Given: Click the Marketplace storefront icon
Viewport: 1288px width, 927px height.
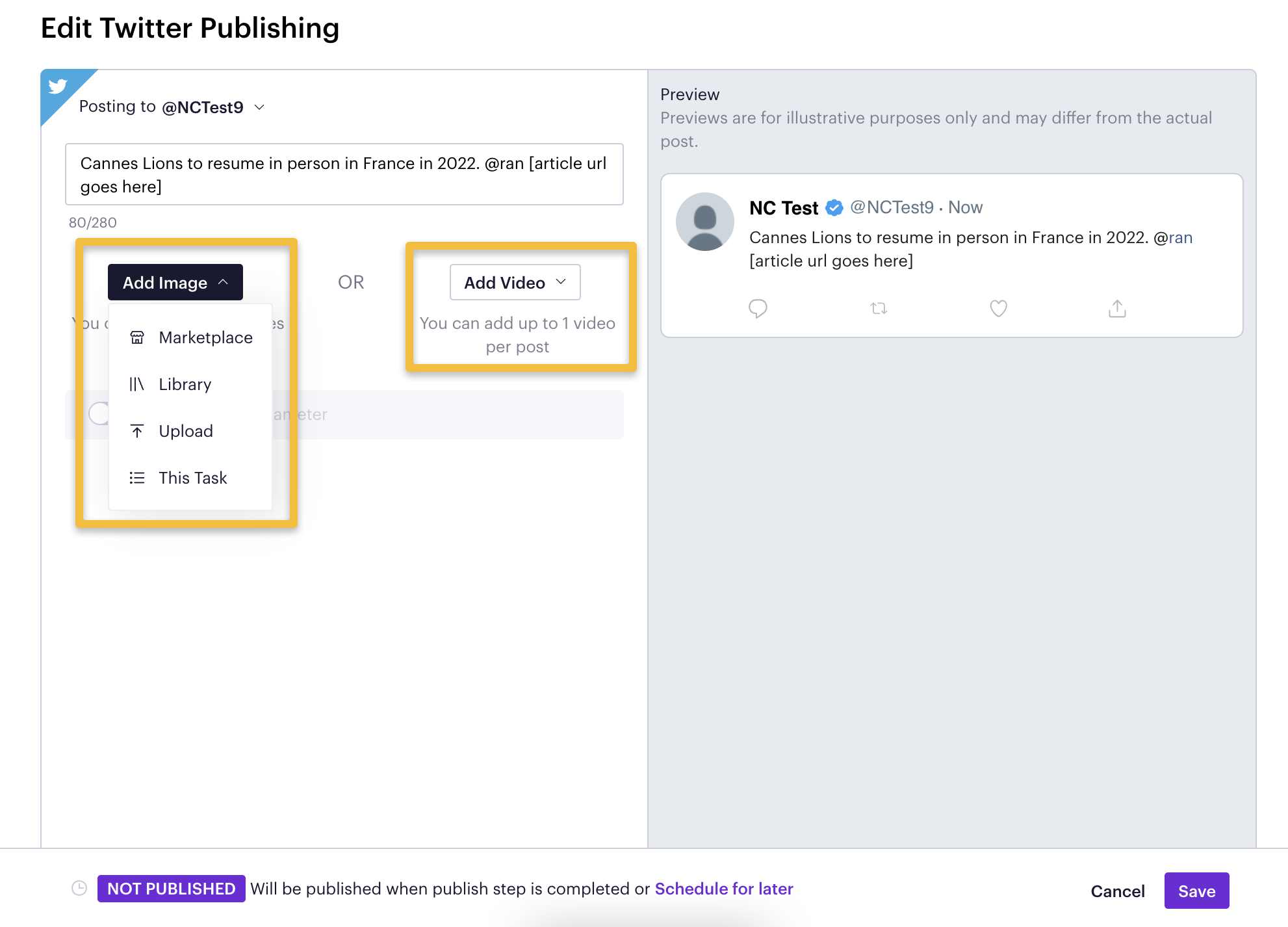Looking at the screenshot, I should (x=137, y=337).
